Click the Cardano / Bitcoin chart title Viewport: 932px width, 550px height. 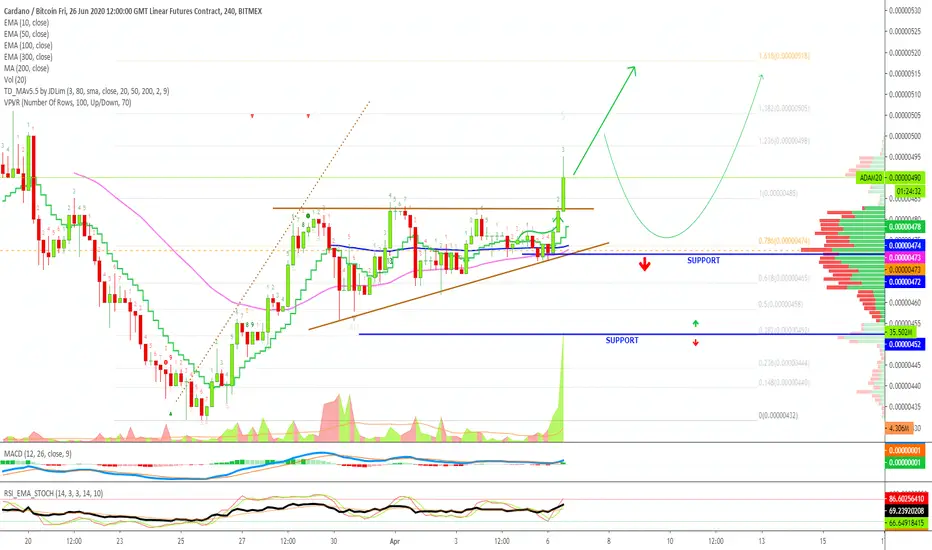pos(133,11)
